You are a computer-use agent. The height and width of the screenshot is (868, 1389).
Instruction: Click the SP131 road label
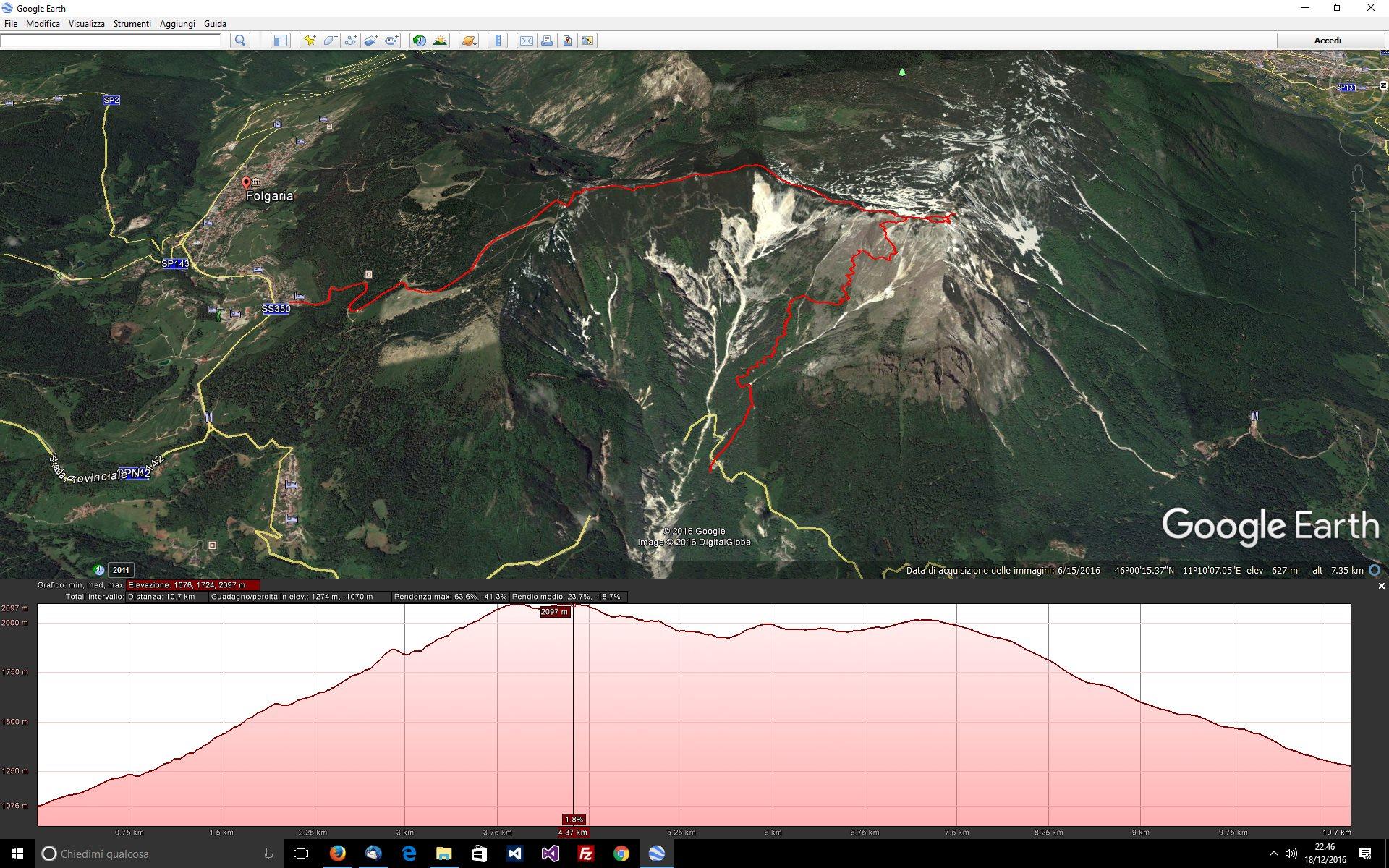click(x=1346, y=88)
